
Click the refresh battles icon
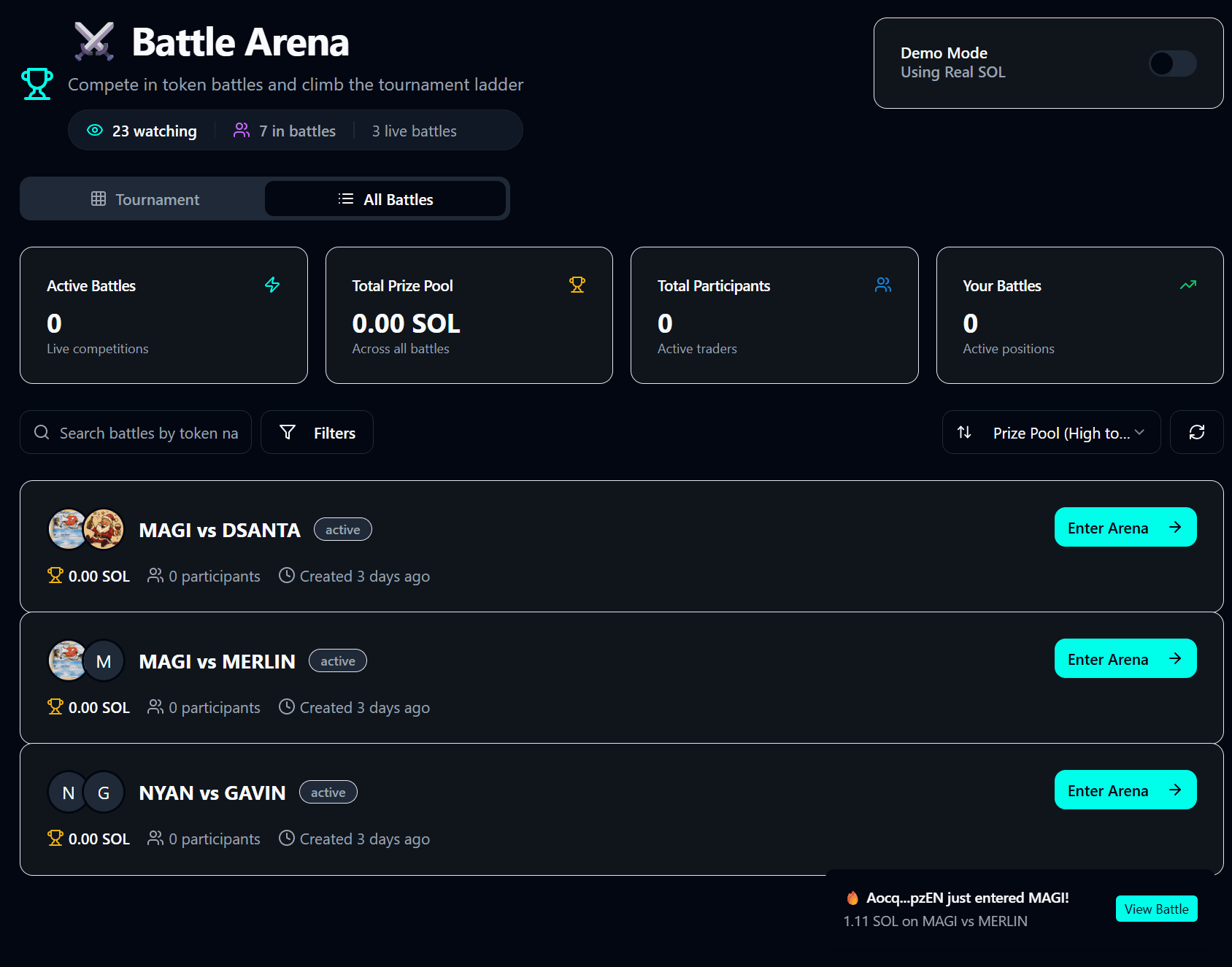[x=1196, y=432]
